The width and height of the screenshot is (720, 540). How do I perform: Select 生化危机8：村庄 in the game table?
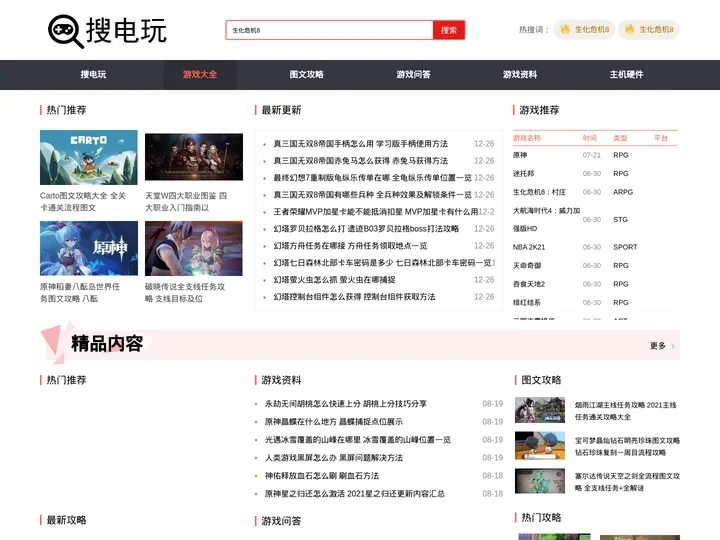(x=539, y=192)
